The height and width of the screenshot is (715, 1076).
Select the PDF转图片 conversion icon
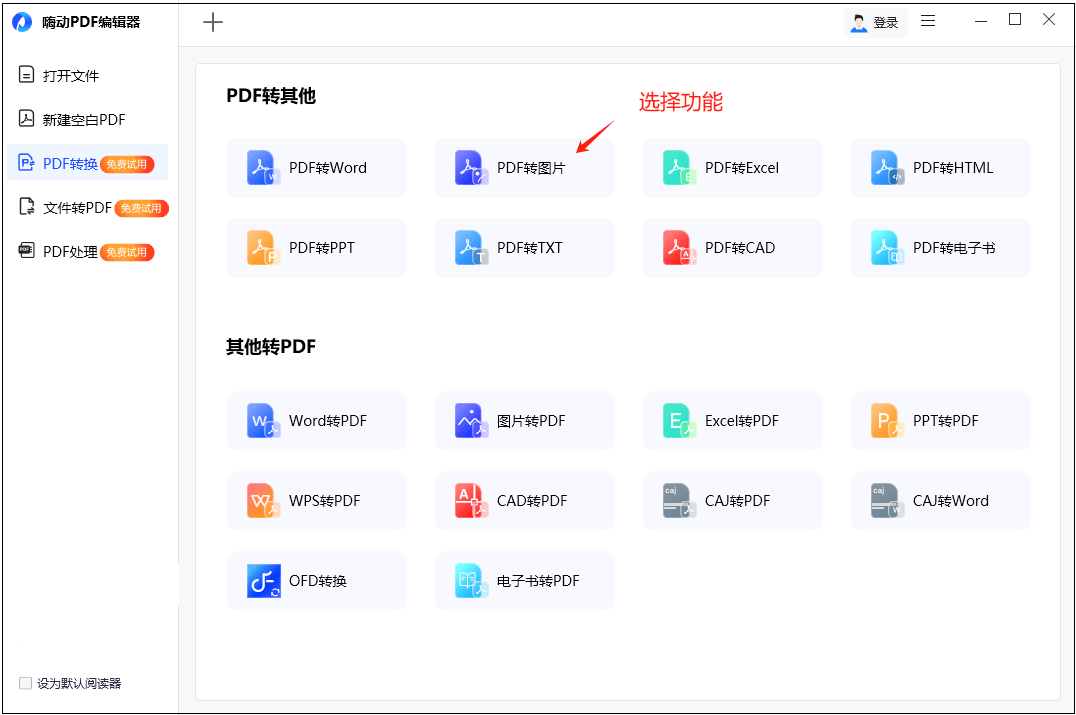click(x=471, y=168)
